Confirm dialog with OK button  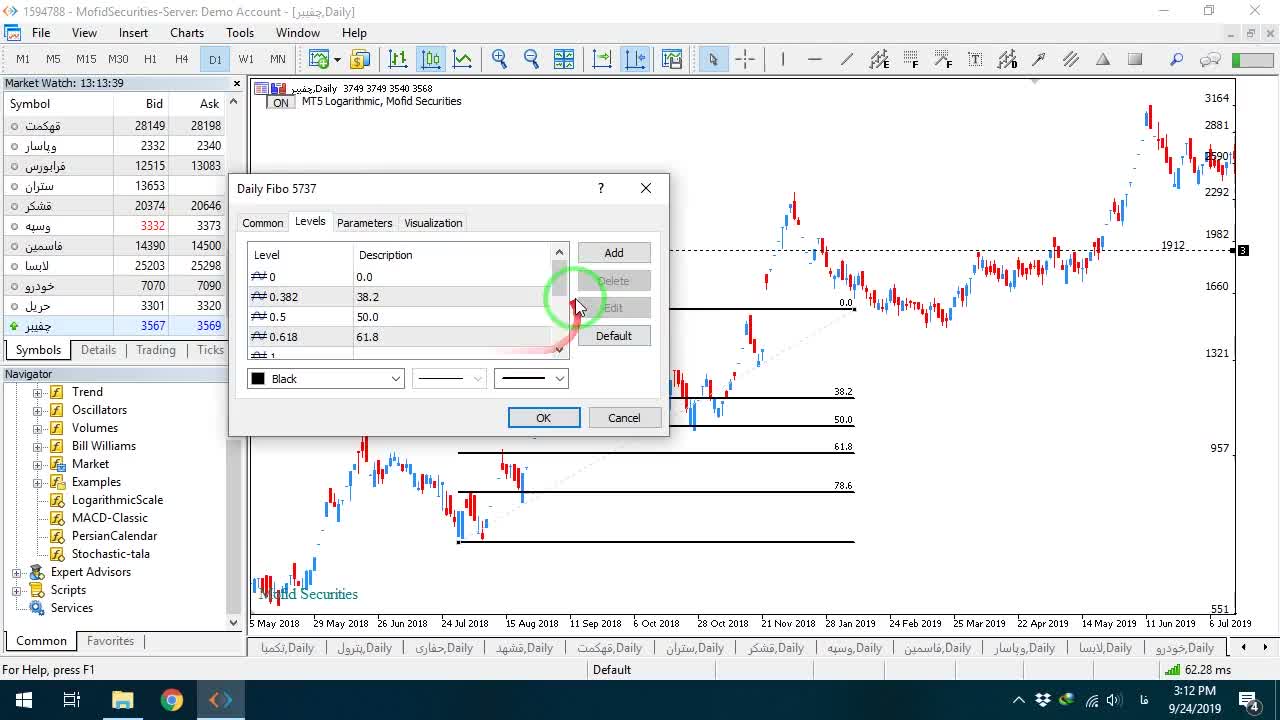tap(544, 418)
